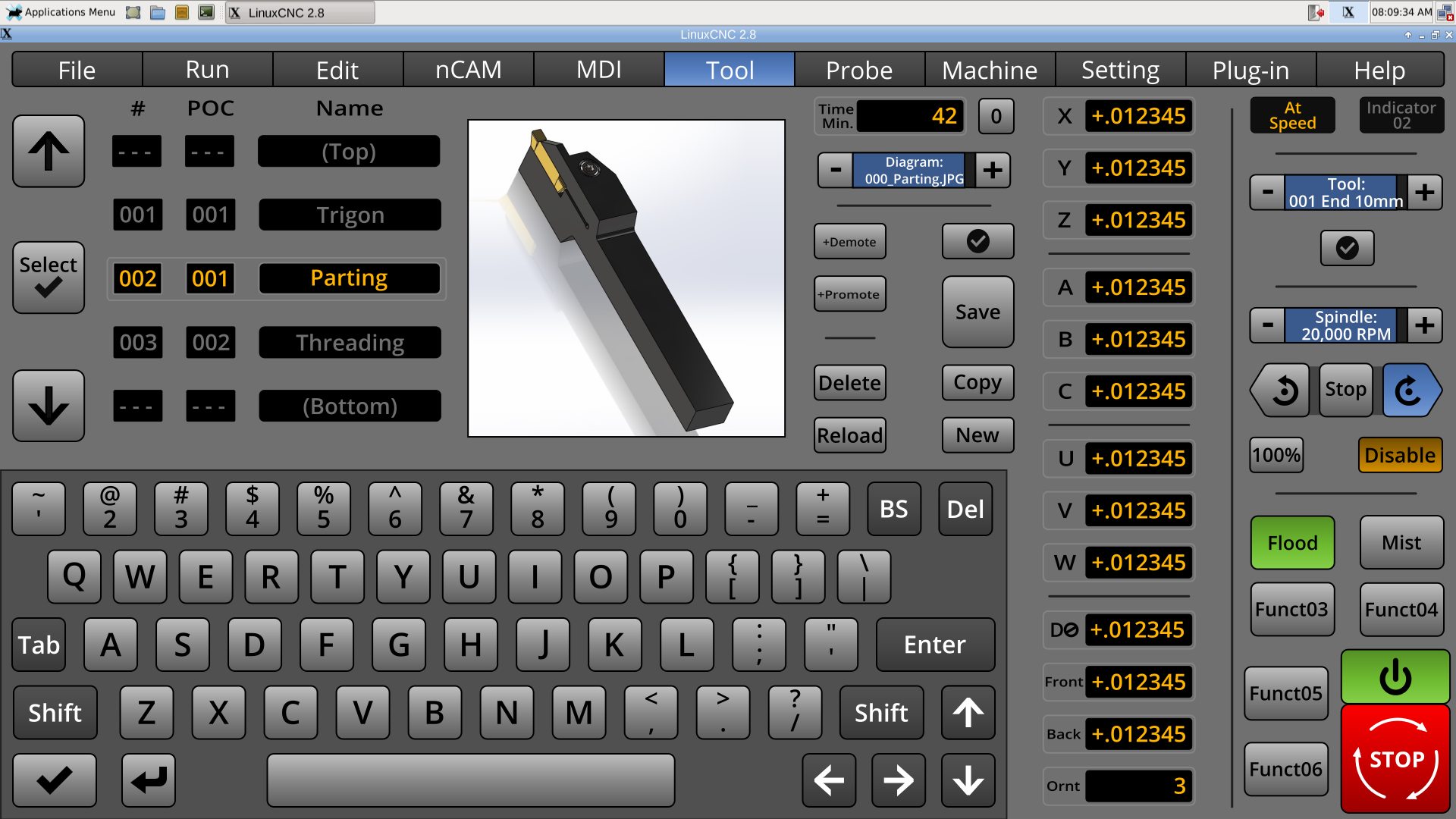
Task: Confirm tool choice with the Select checkmark button
Action: (49, 277)
